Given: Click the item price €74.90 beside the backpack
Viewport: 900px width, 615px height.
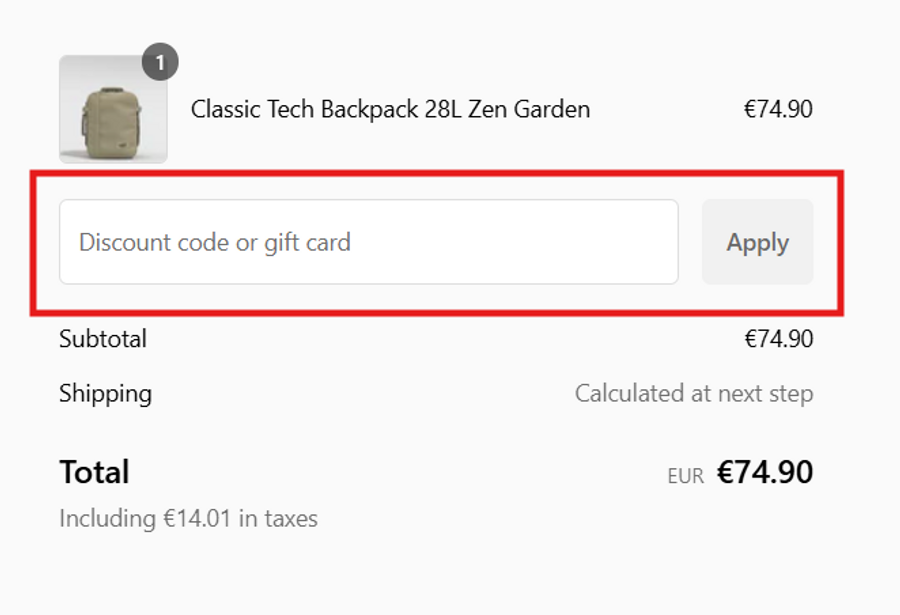Looking at the screenshot, I should (x=778, y=109).
